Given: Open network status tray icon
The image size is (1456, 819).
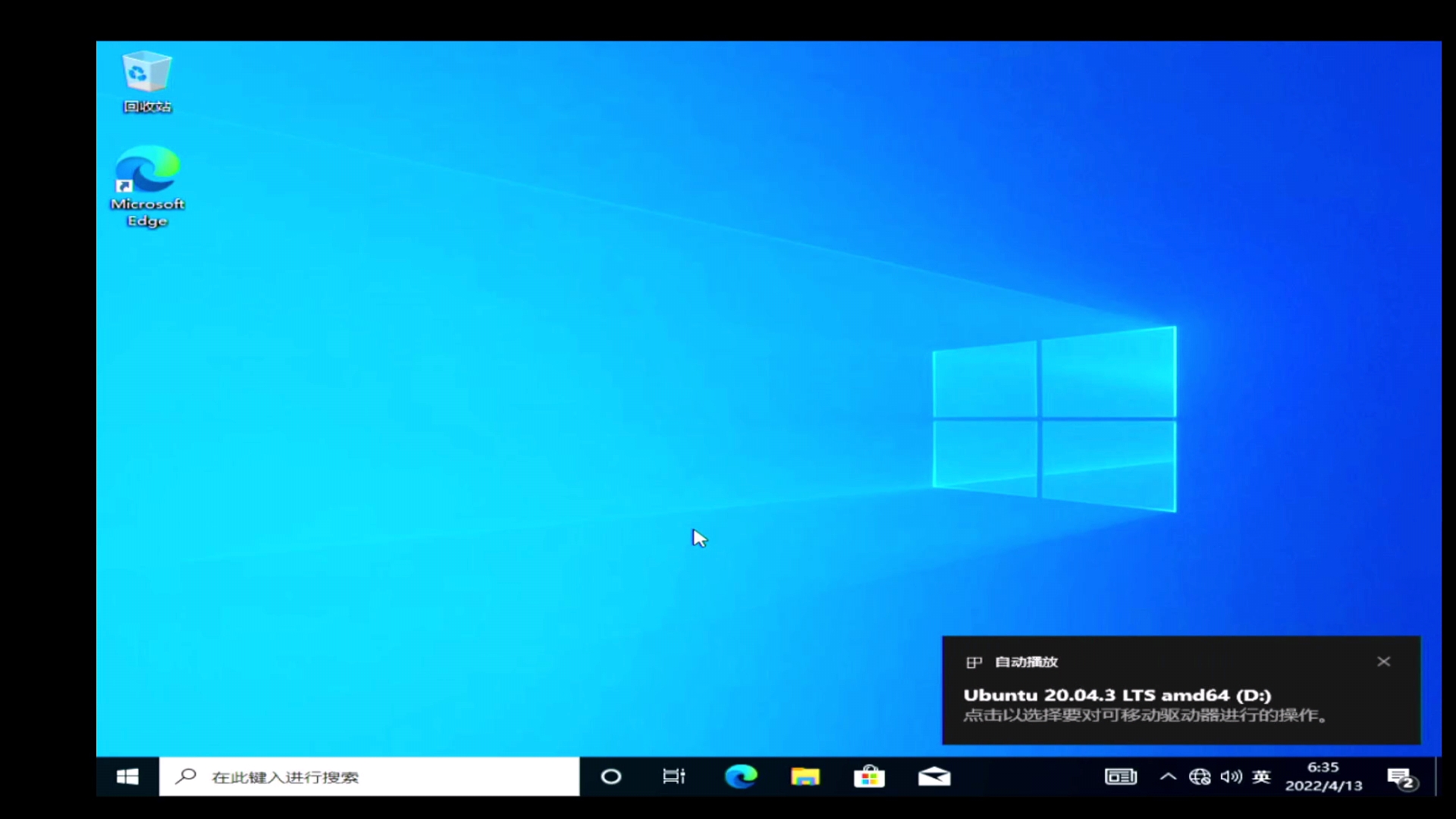Looking at the screenshot, I should 1200,777.
